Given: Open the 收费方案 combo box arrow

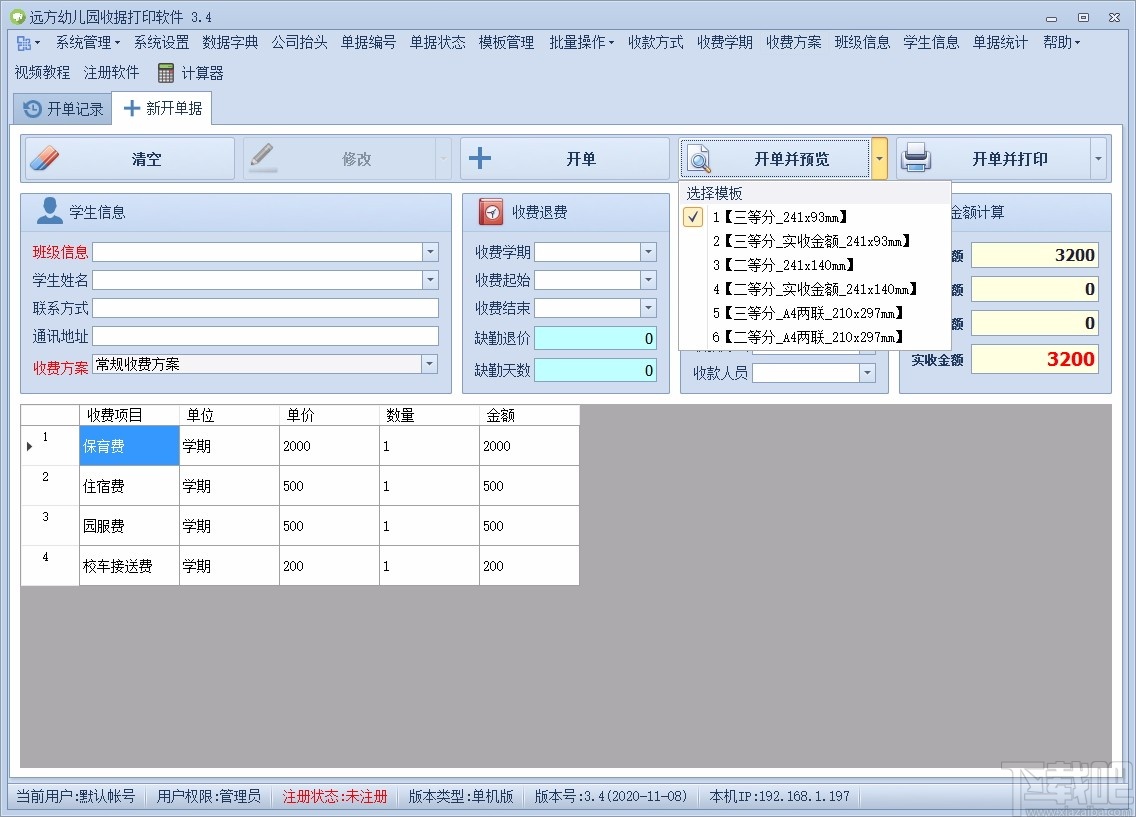Looking at the screenshot, I should click(430, 364).
